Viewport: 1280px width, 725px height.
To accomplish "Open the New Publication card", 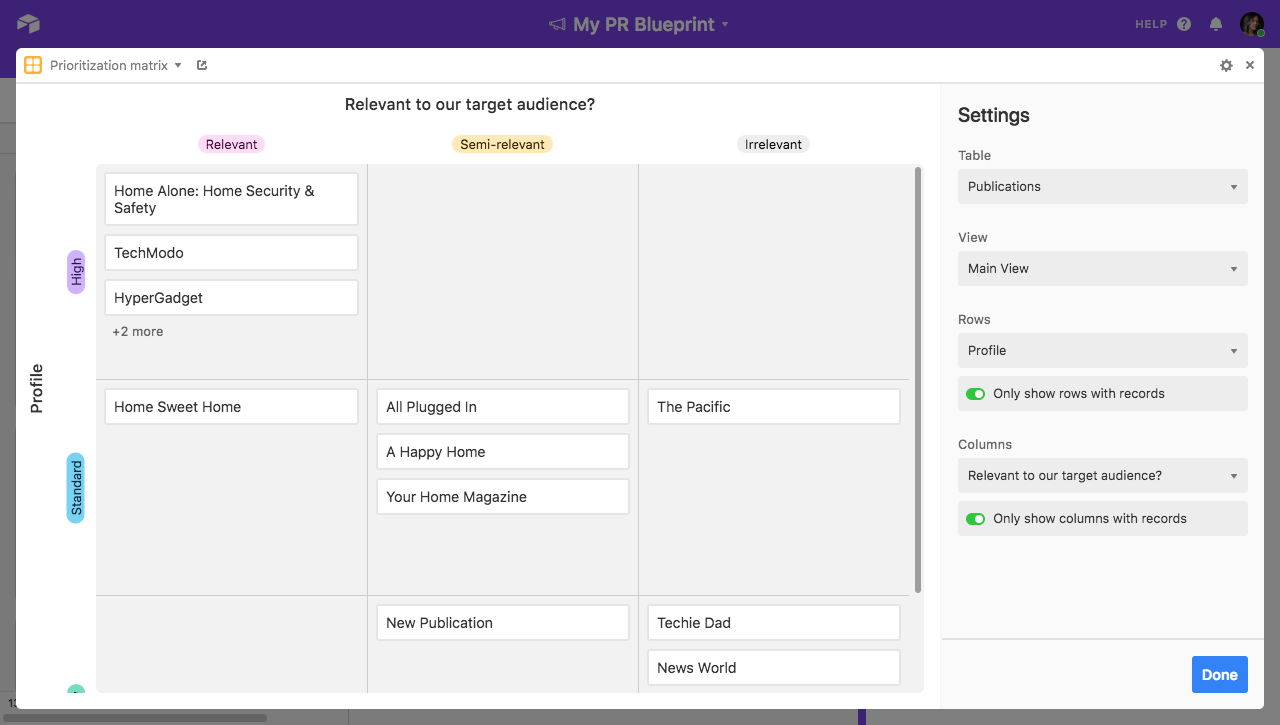I will [503, 623].
